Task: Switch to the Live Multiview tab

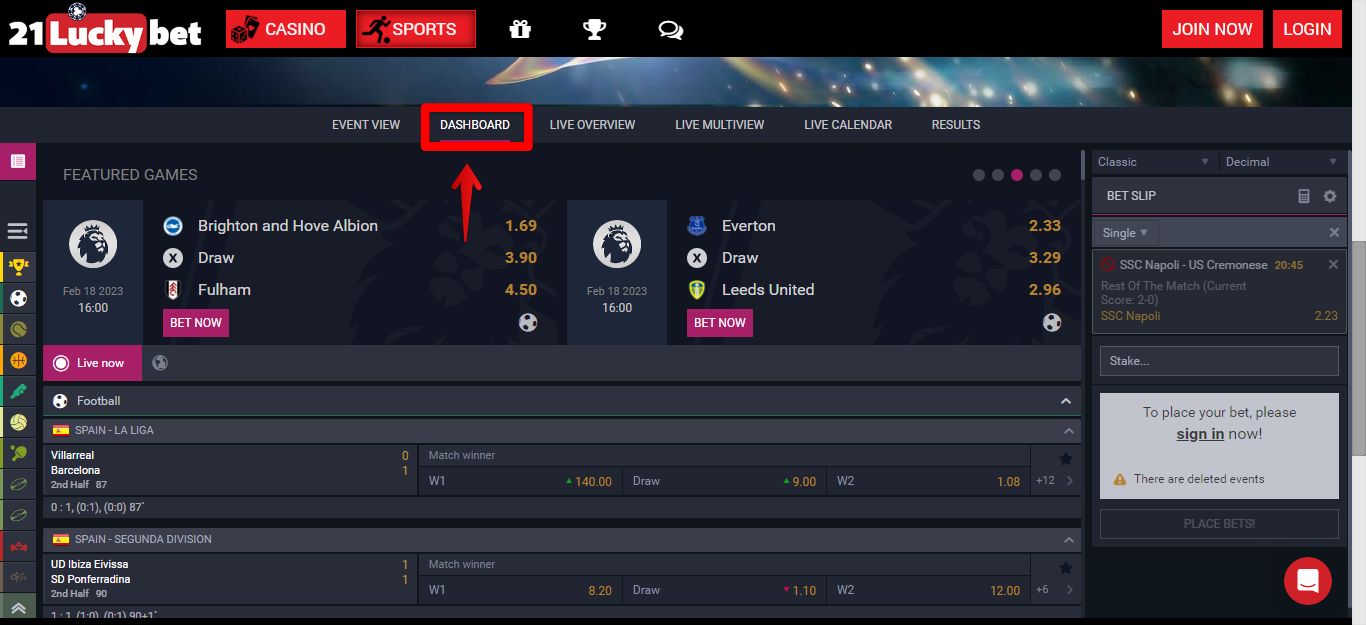Action: (720, 125)
